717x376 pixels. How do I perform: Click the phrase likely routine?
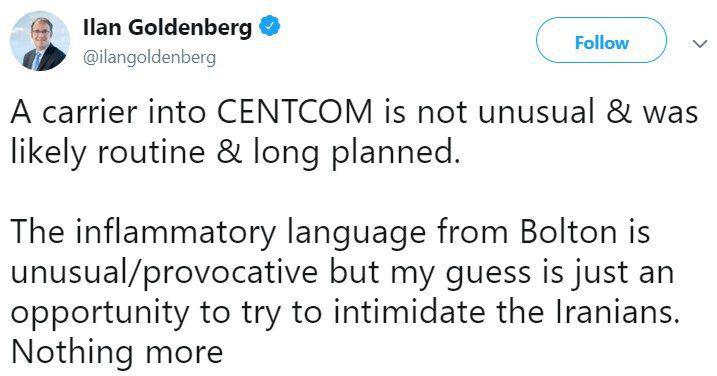(107, 154)
